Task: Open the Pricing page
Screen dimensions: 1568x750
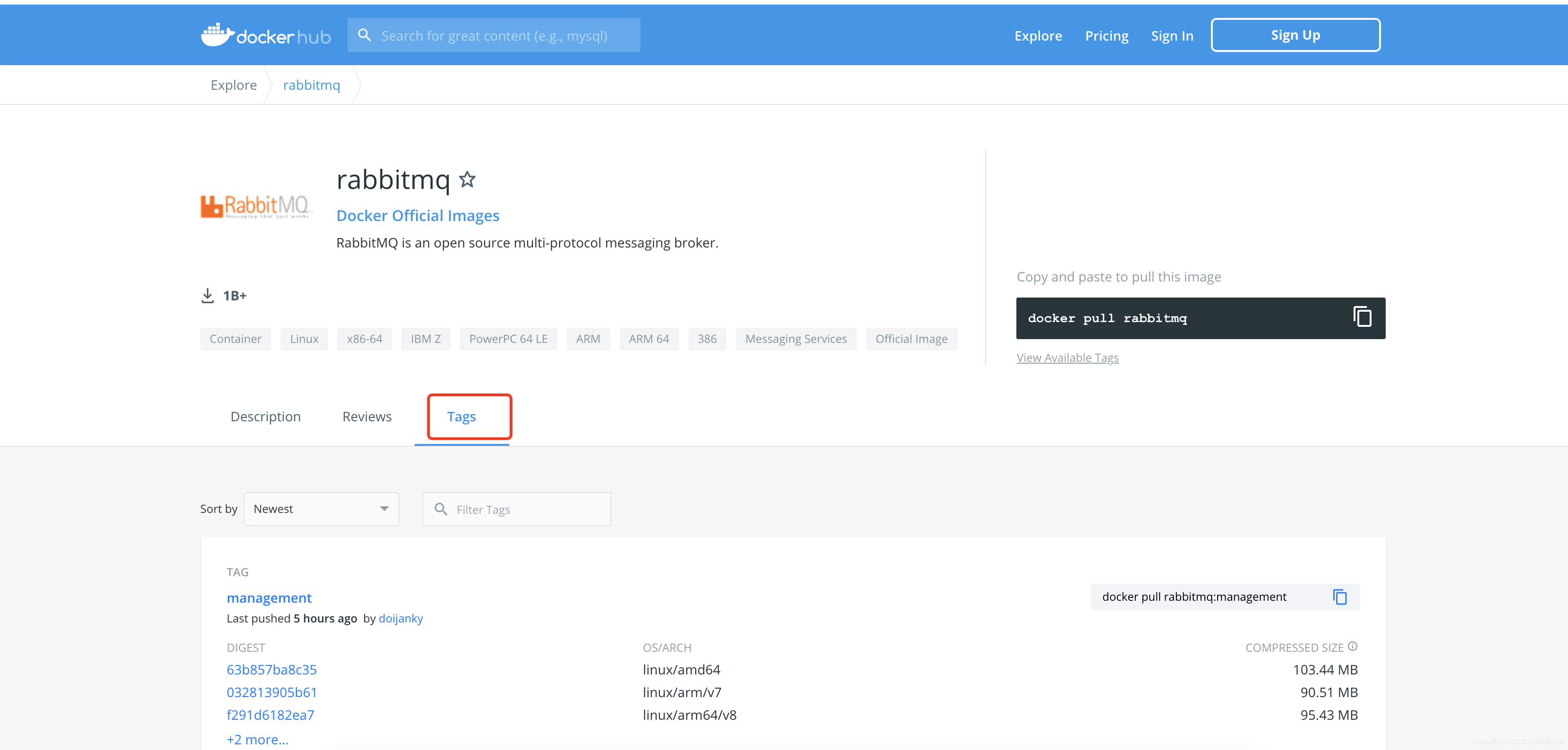Action: (1107, 36)
